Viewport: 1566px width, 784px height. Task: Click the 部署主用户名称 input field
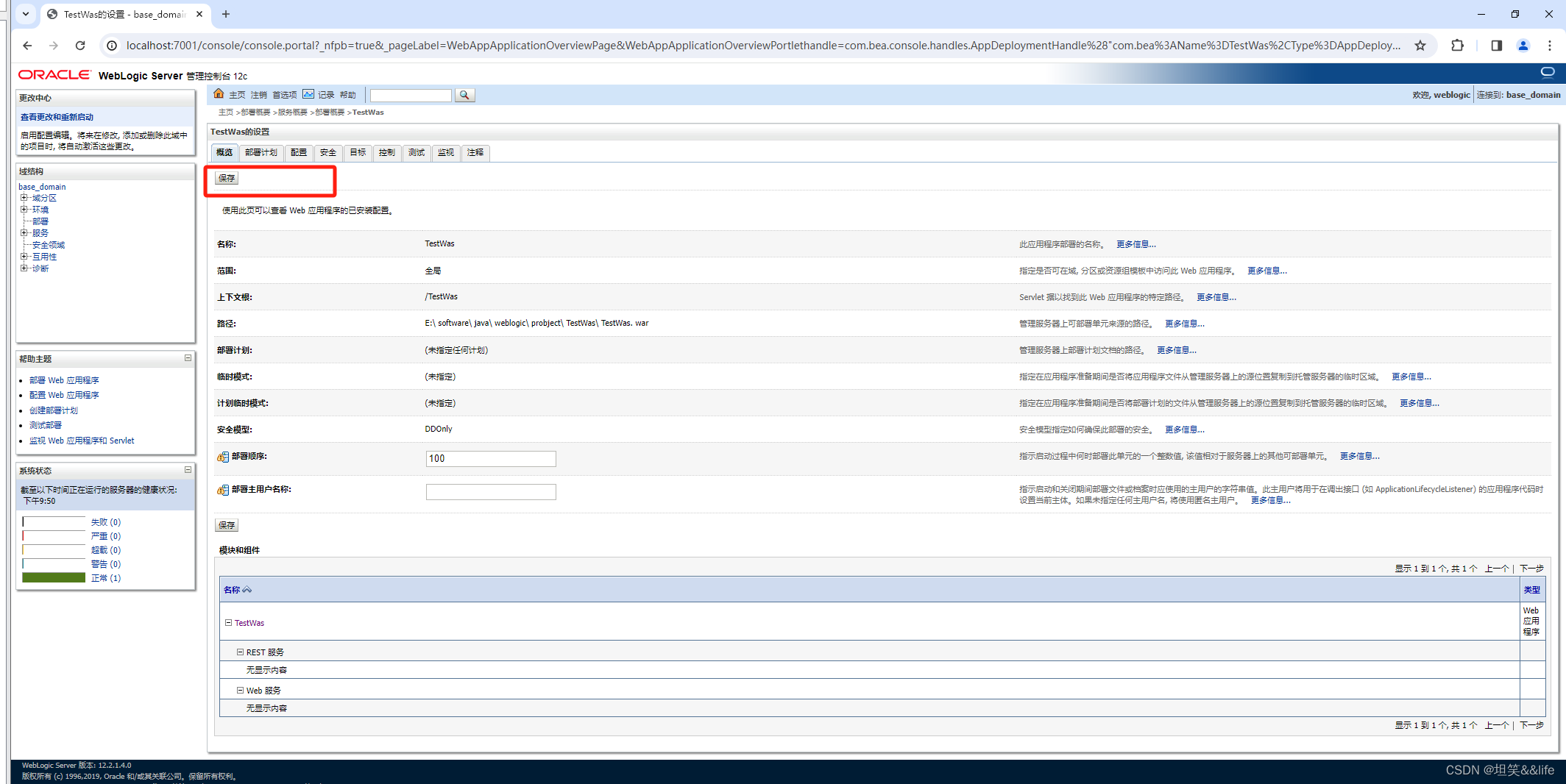click(491, 492)
